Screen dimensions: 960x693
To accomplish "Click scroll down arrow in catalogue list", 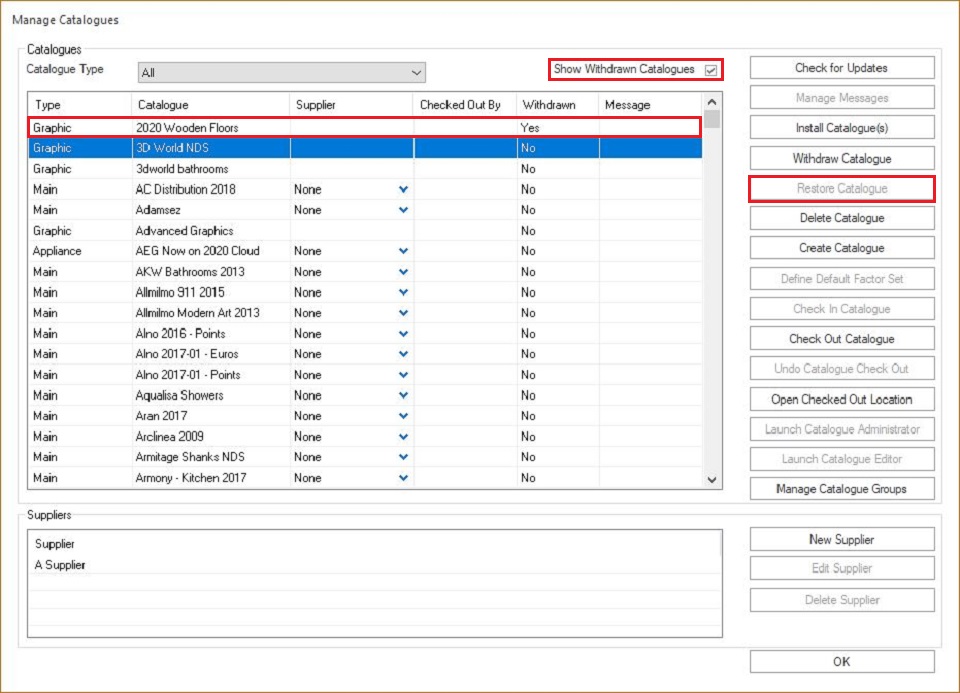I will tap(711, 480).
